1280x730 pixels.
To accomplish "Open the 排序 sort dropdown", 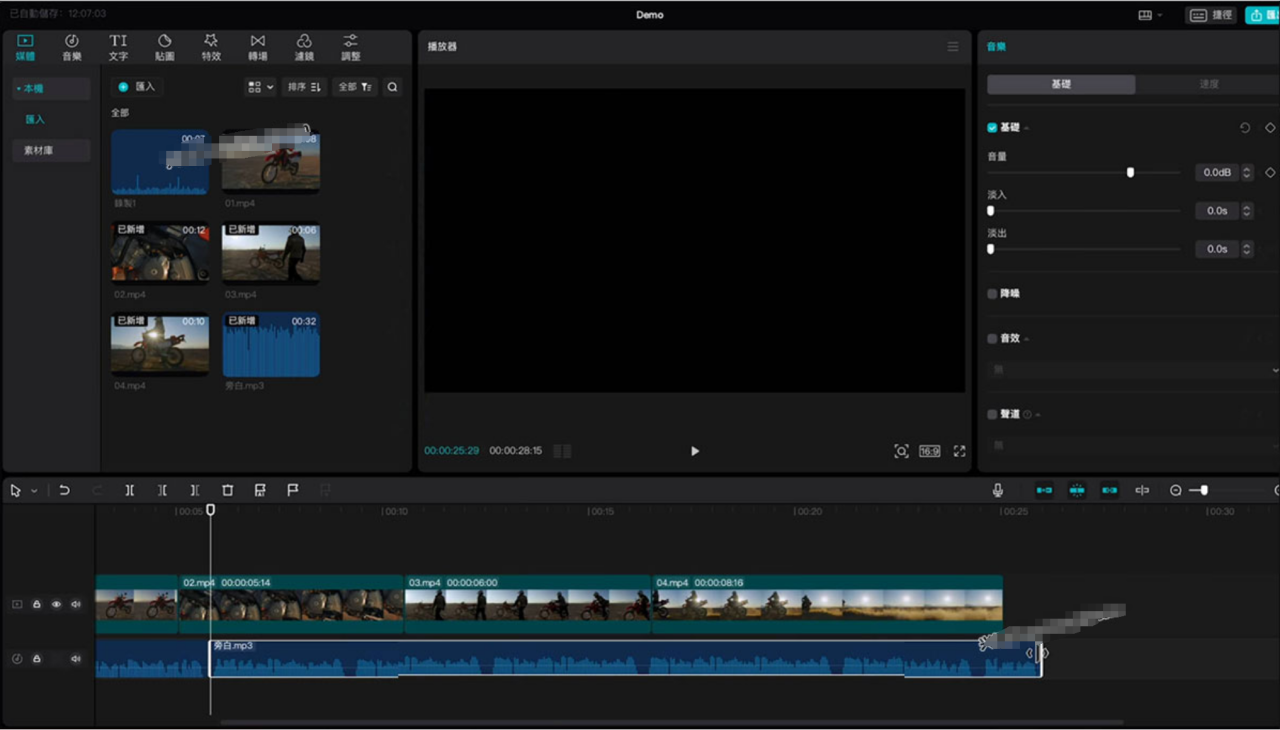I will tap(304, 87).
